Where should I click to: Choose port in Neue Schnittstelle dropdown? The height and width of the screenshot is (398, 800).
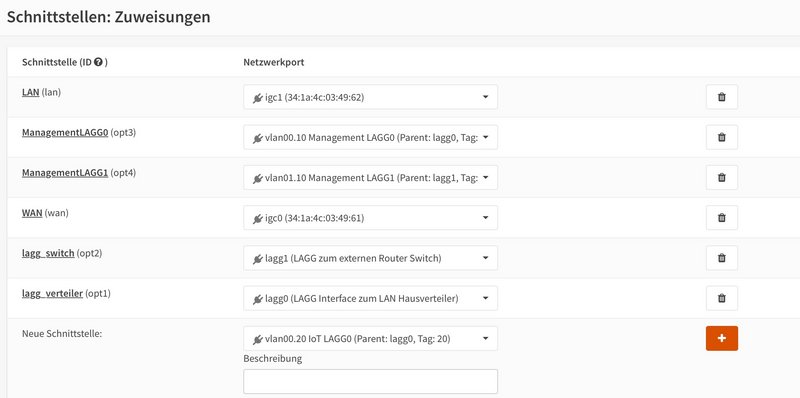pyautogui.click(x=370, y=339)
